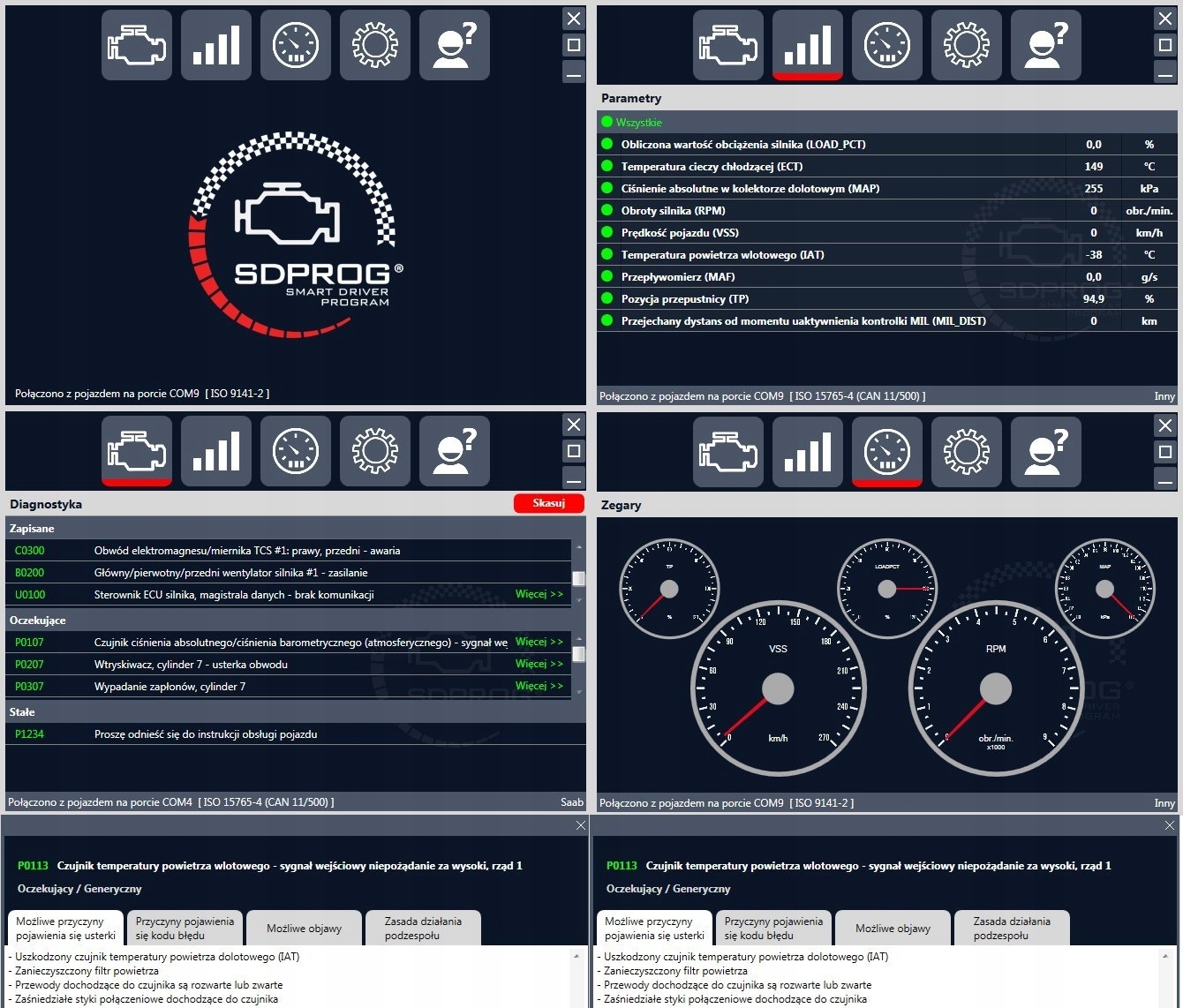Click the help person icon in the Parametry window

click(x=1046, y=45)
